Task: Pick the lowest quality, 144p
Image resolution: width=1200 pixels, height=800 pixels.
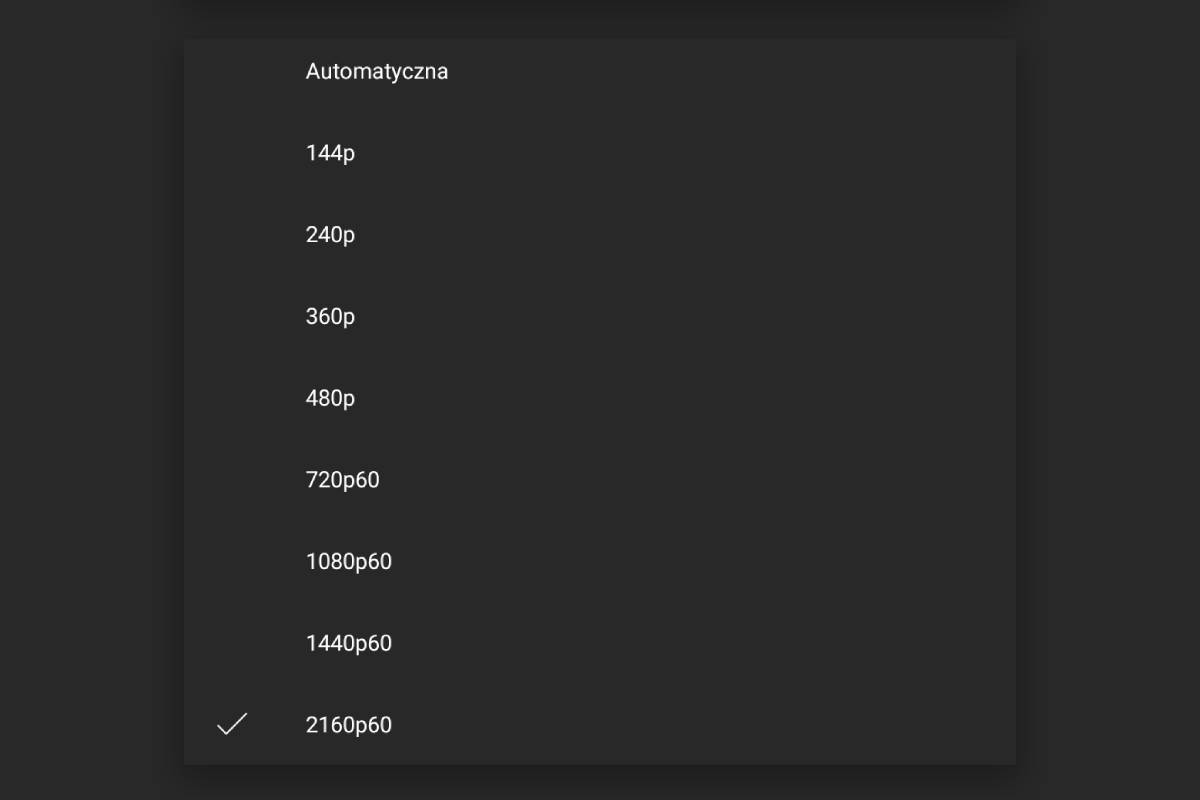Action: click(600, 153)
